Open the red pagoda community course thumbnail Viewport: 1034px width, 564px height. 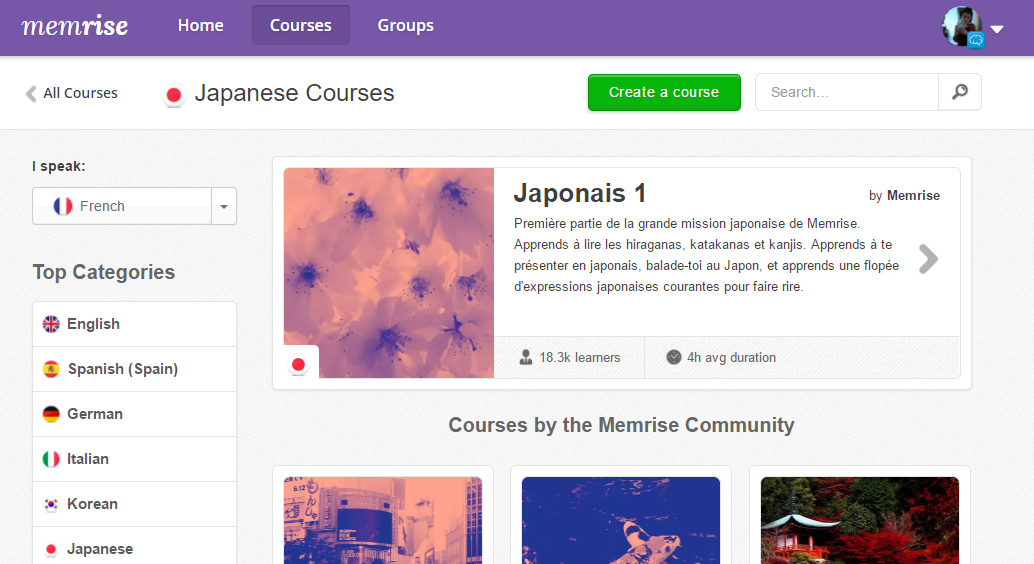click(860, 520)
